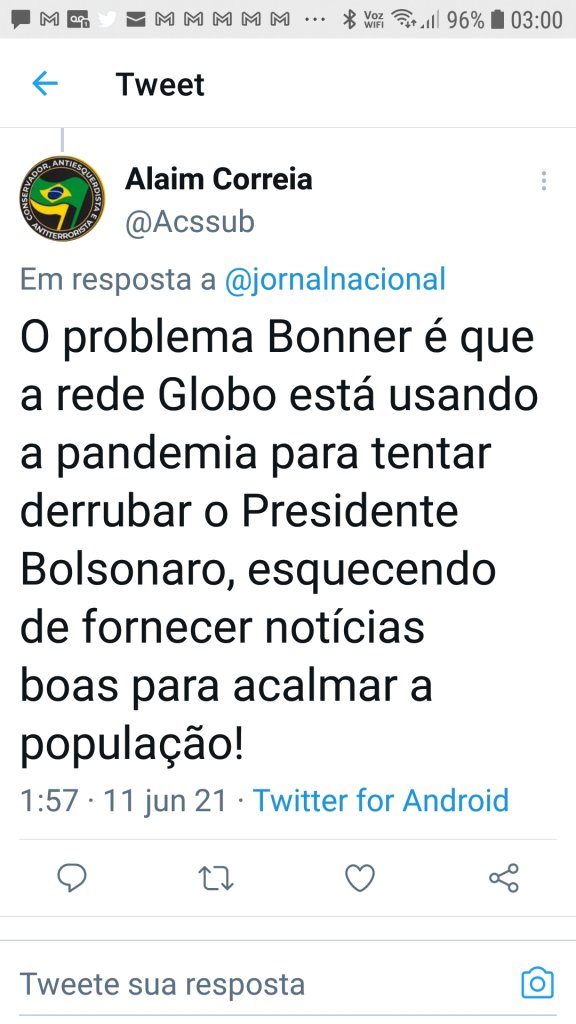Open the @jornalnacional mention link
Image resolution: width=576 pixels, height=1024 pixels.
(335, 279)
